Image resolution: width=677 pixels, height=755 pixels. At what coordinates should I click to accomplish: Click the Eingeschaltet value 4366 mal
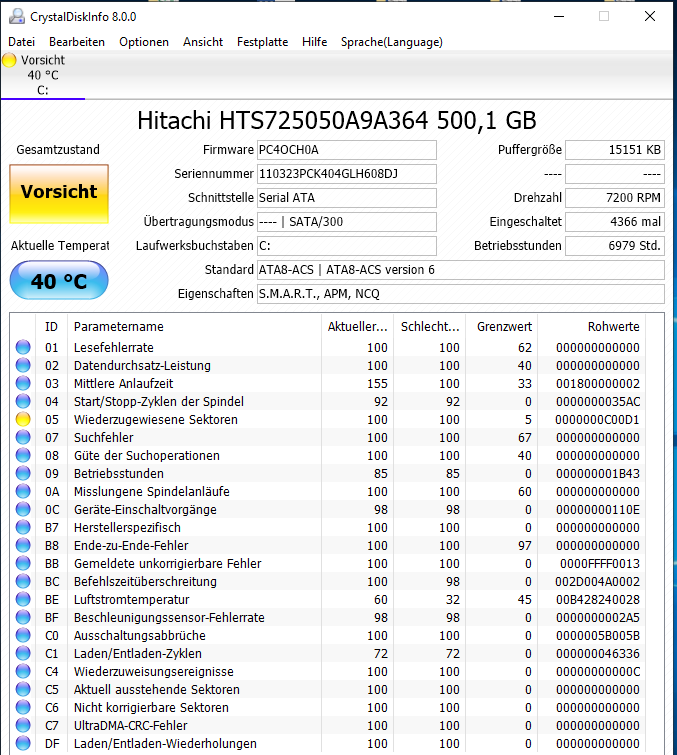[x=615, y=222]
